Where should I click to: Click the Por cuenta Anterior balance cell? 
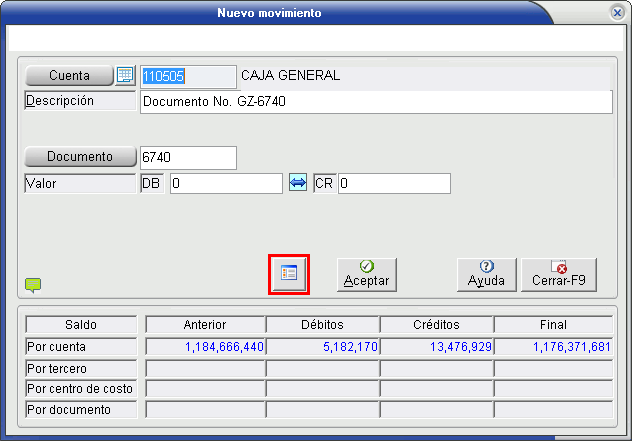tap(205, 347)
